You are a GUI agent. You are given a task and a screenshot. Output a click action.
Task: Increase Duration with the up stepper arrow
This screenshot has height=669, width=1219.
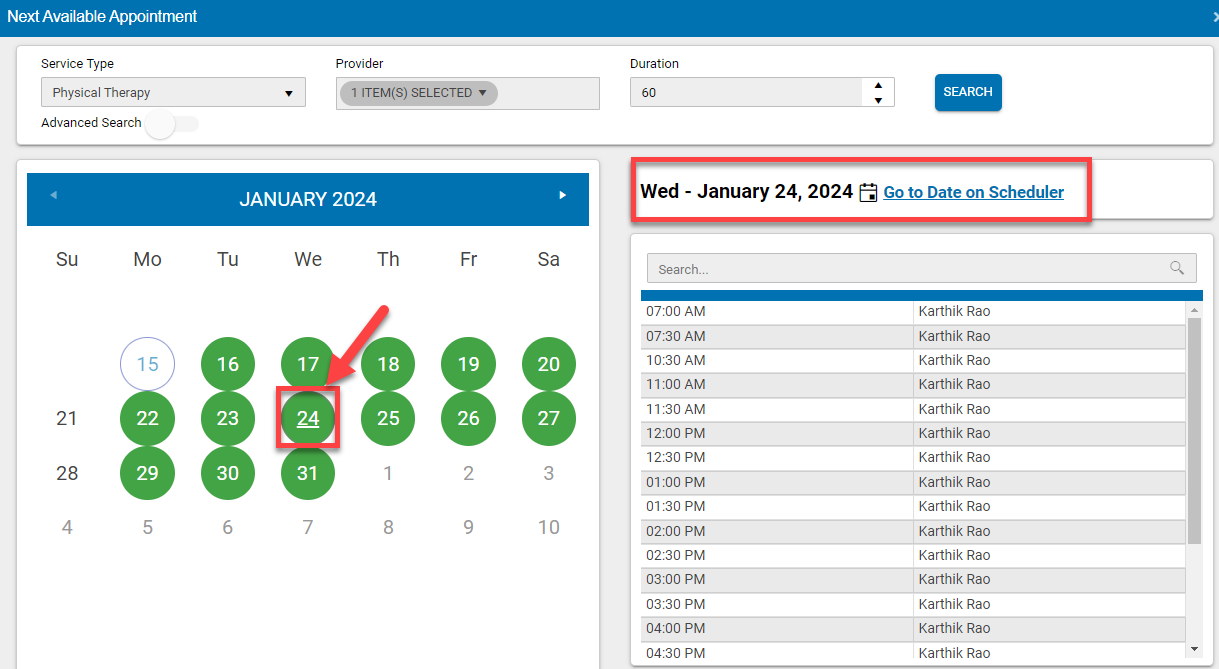pos(877,85)
